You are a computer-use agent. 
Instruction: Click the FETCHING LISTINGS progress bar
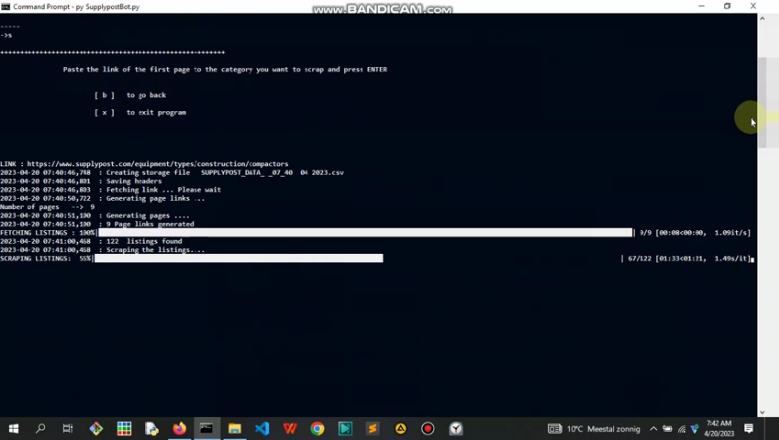coord(365,232)
